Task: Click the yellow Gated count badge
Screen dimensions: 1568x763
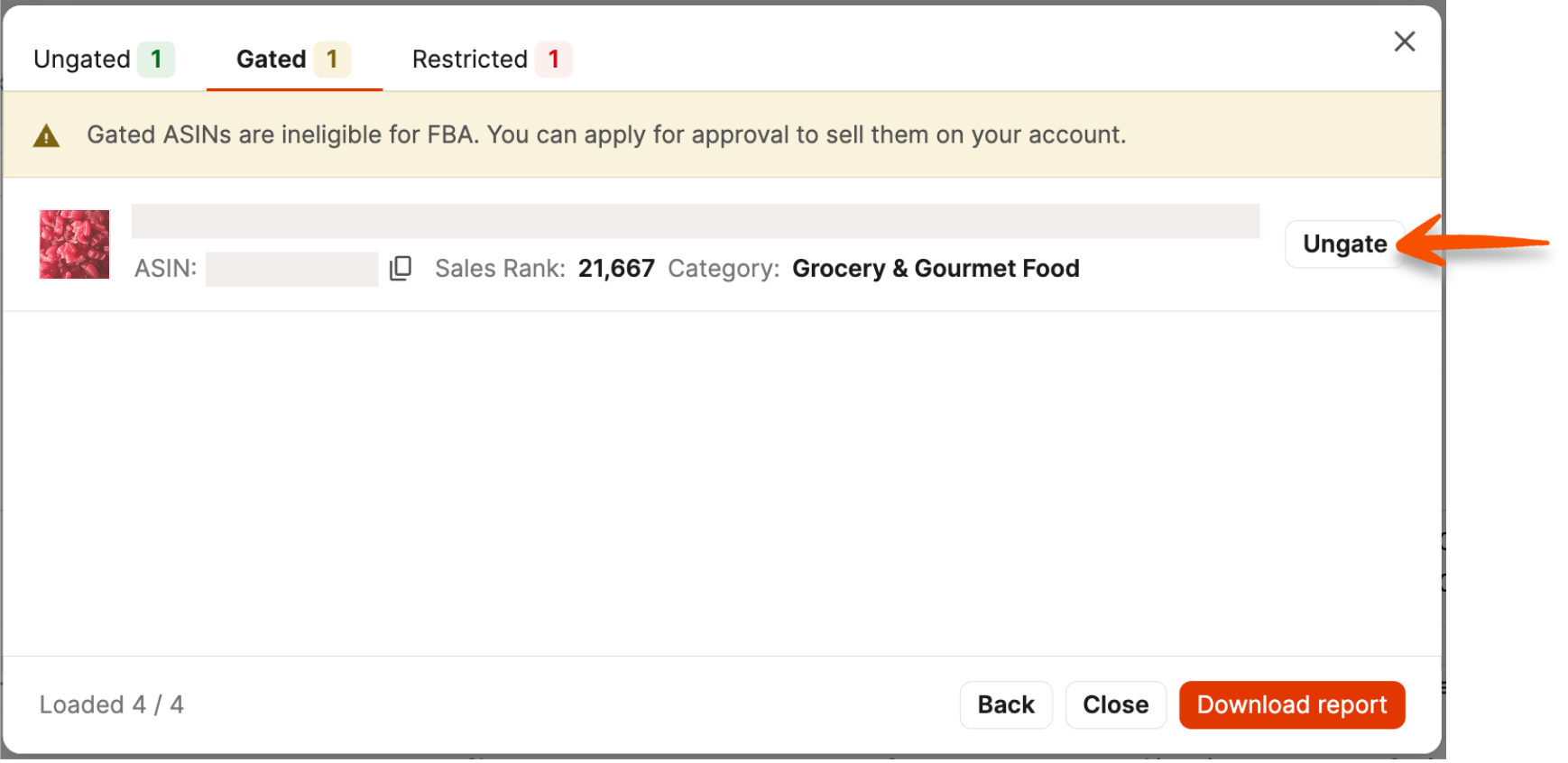Action: [332, 60]
